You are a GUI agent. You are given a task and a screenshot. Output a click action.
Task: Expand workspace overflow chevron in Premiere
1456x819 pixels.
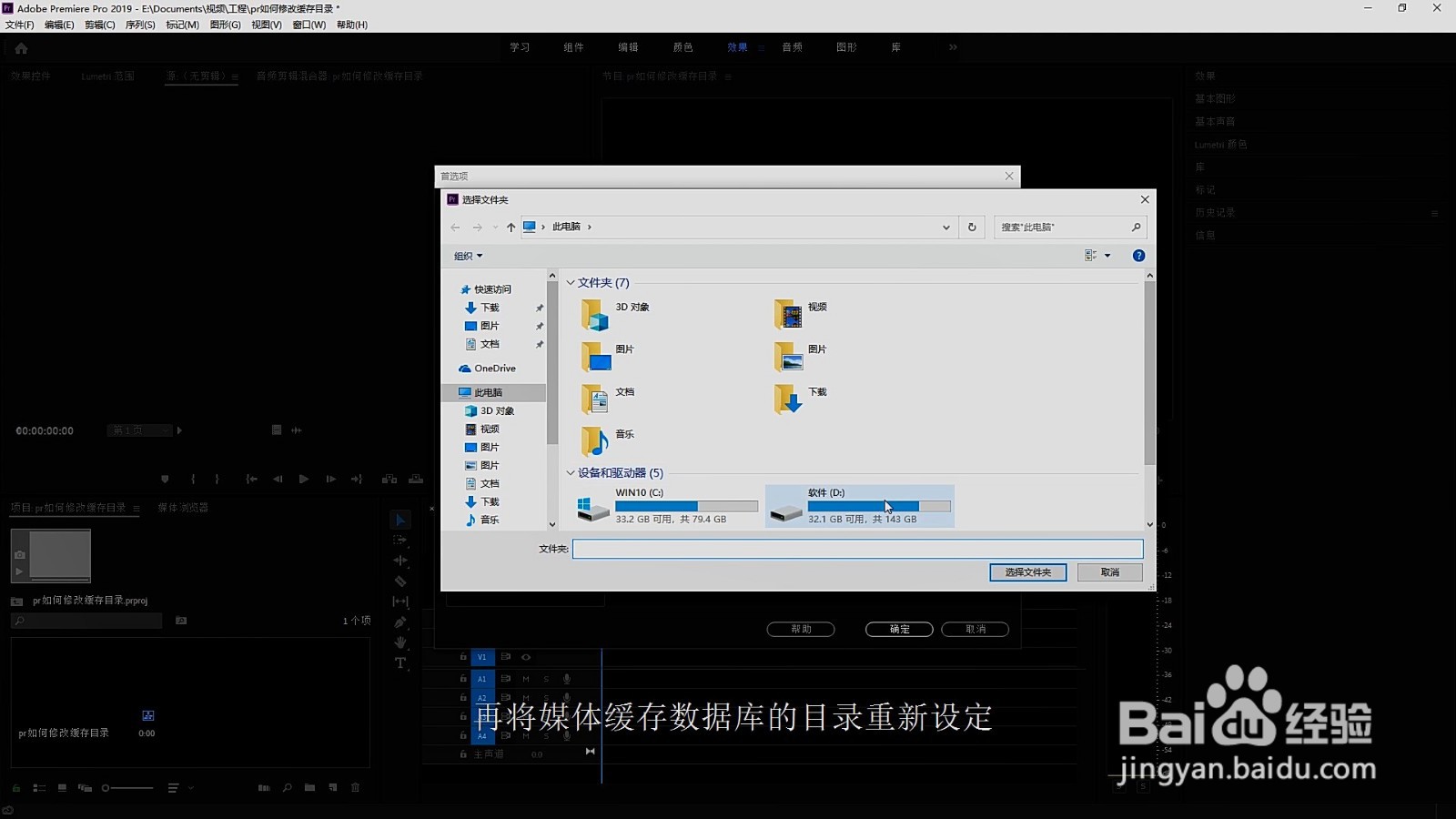(x=953, y=47)
